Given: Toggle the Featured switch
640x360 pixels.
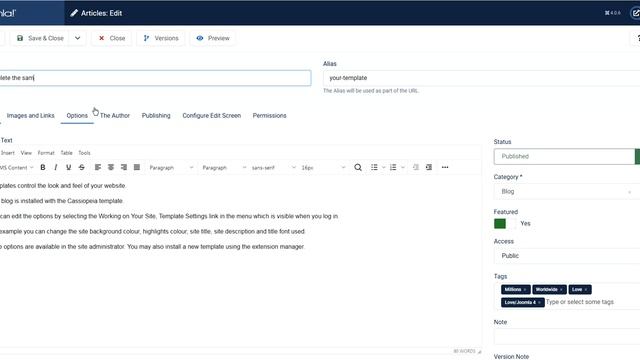Looking at the screenshot, I should (x=504, y=224).
